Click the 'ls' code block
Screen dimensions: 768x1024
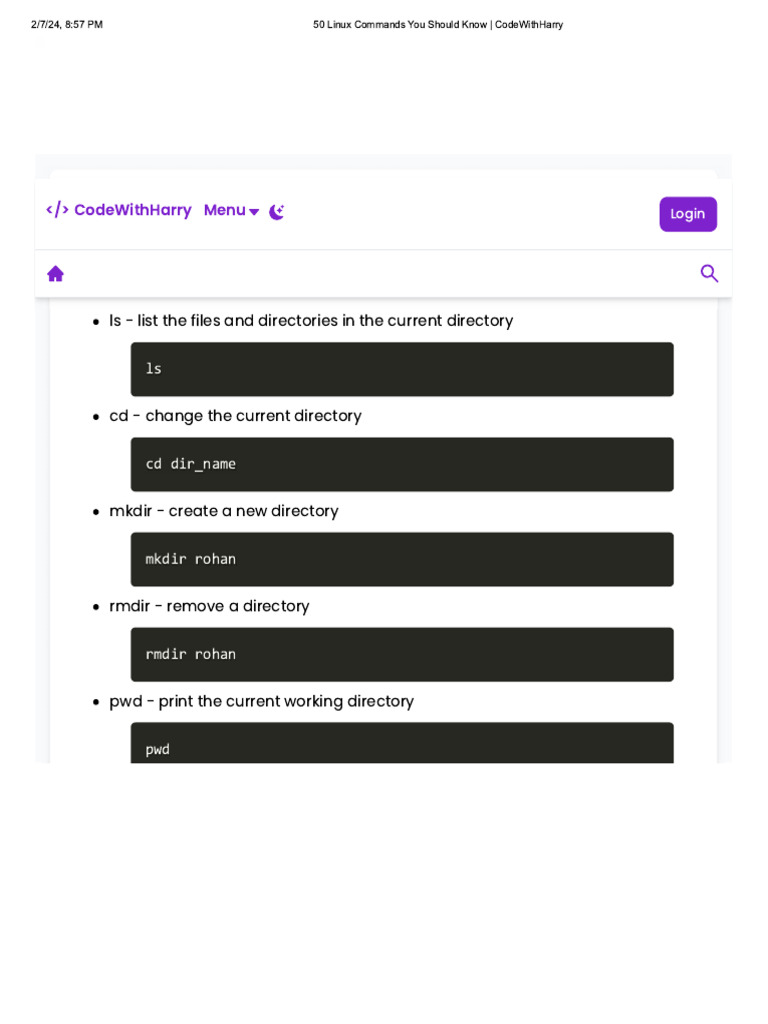[401, 369]
